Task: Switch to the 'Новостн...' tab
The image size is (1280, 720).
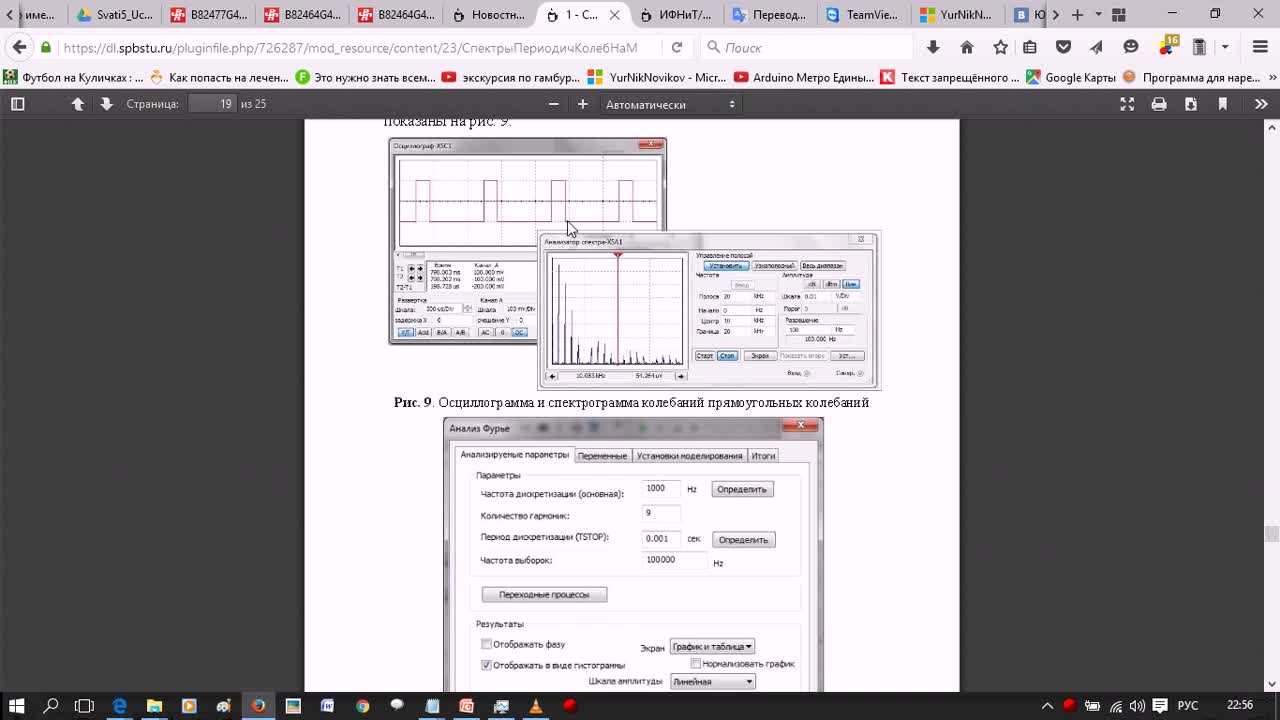Action: click(488, 15)
